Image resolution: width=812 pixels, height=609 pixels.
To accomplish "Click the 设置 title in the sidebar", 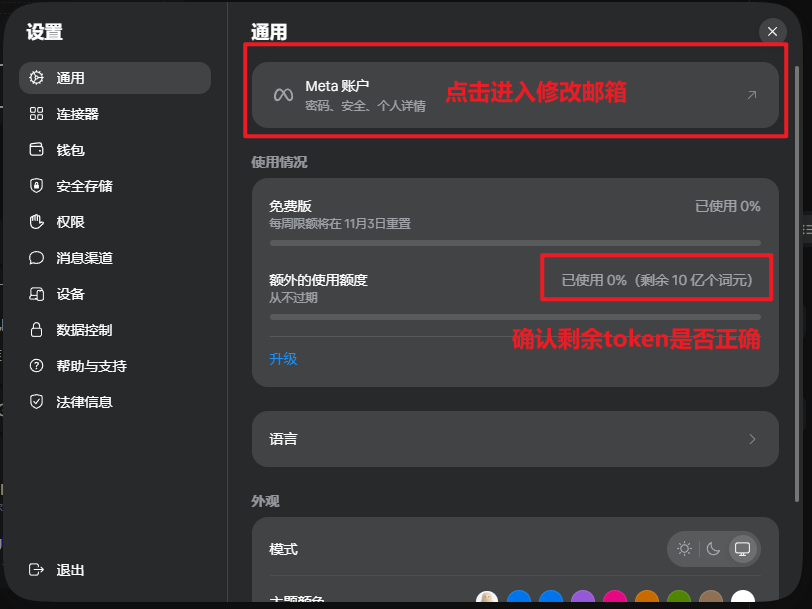I will [x=45, y=32].
